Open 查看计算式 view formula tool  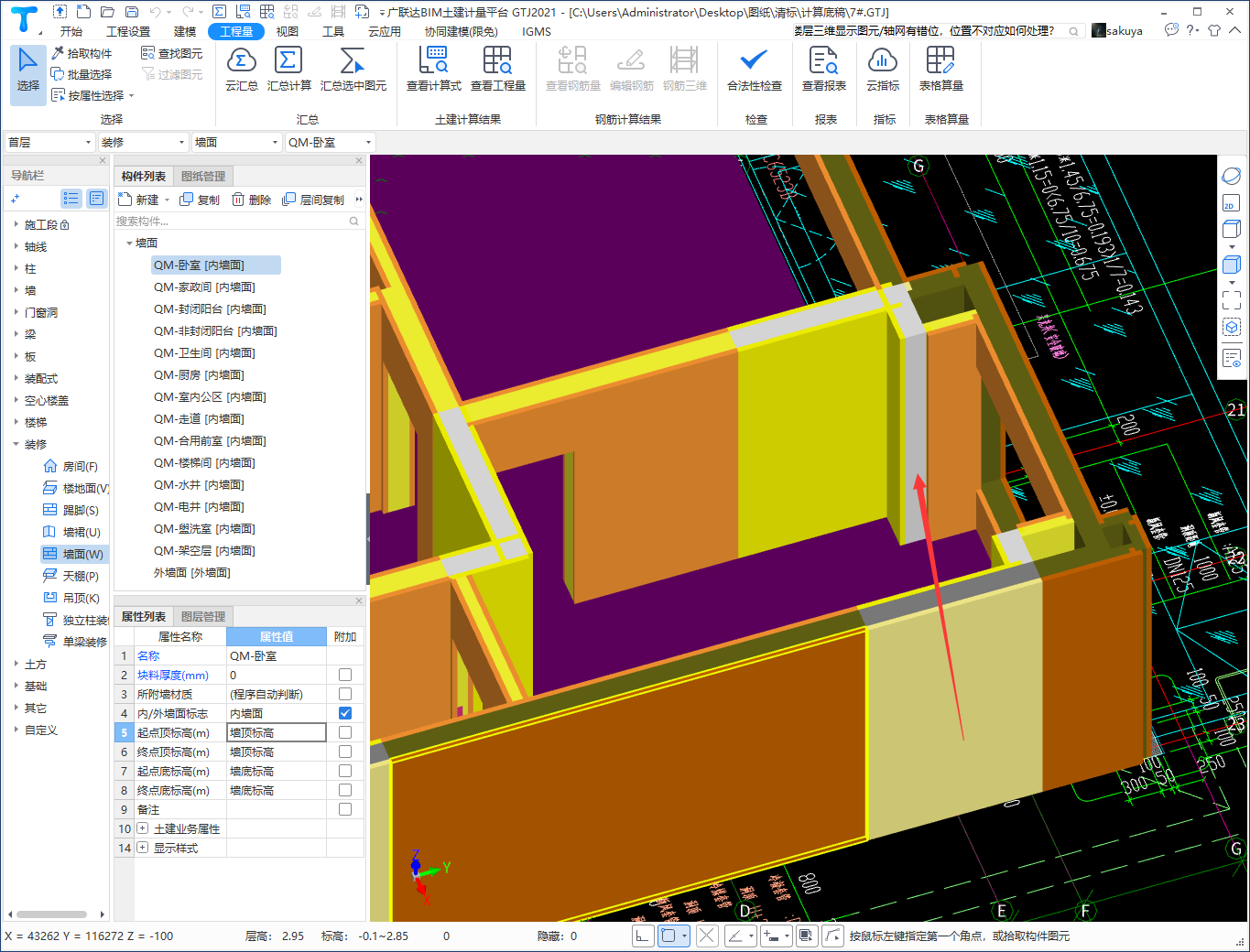tap(433, 70)
